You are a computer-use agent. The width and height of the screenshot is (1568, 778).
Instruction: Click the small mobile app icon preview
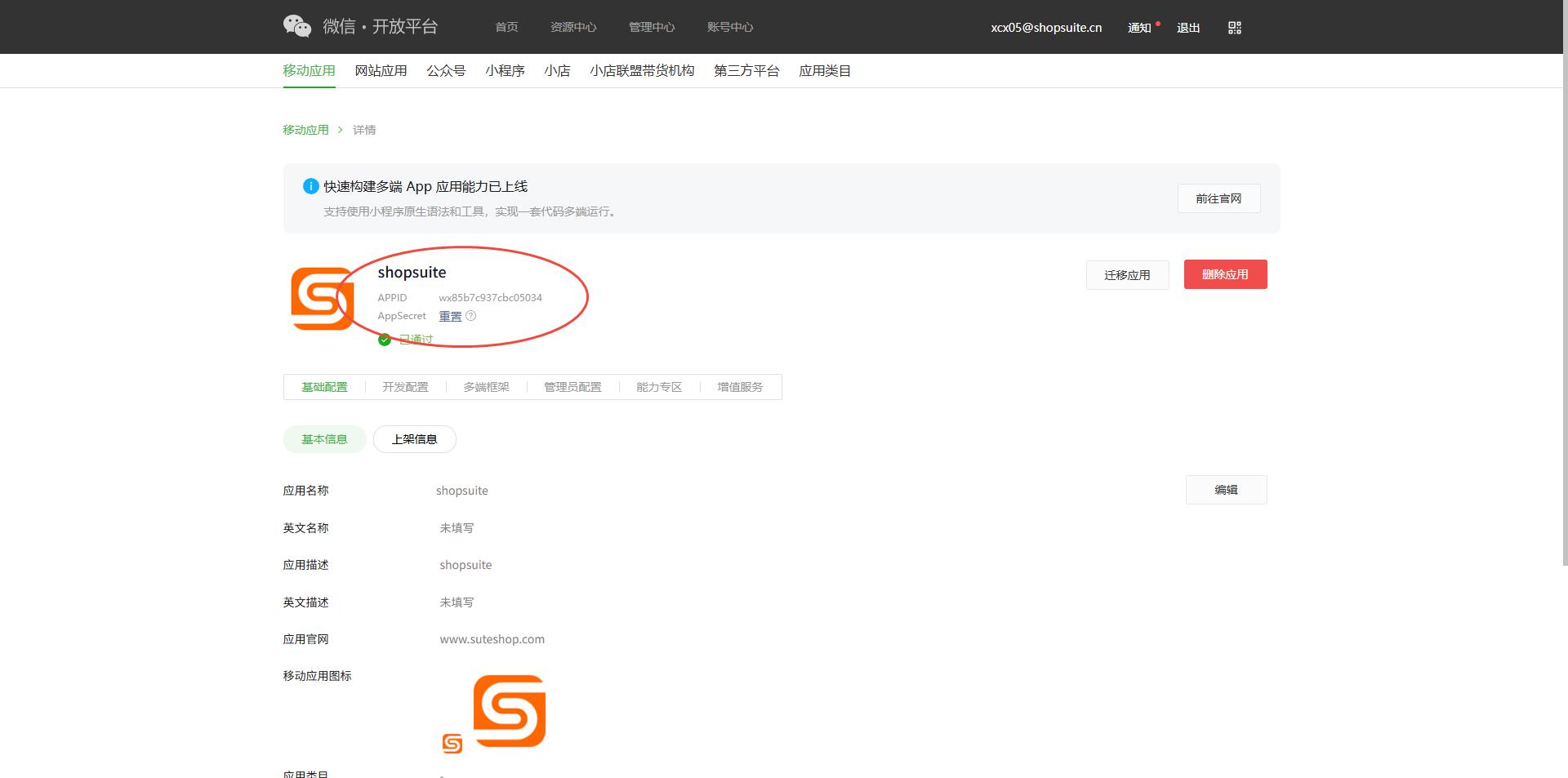point(452,744)
